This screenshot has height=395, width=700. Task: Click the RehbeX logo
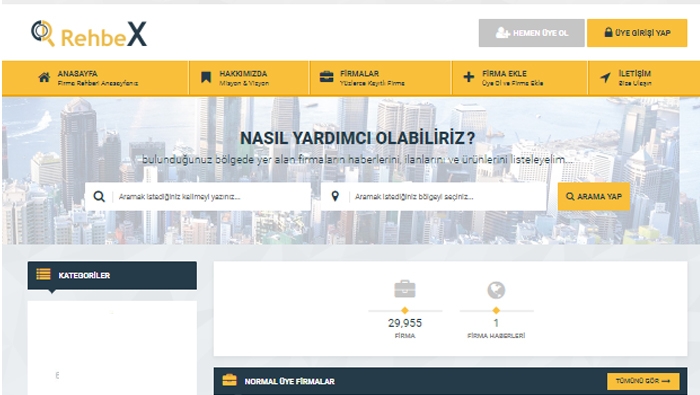[89, 33]
